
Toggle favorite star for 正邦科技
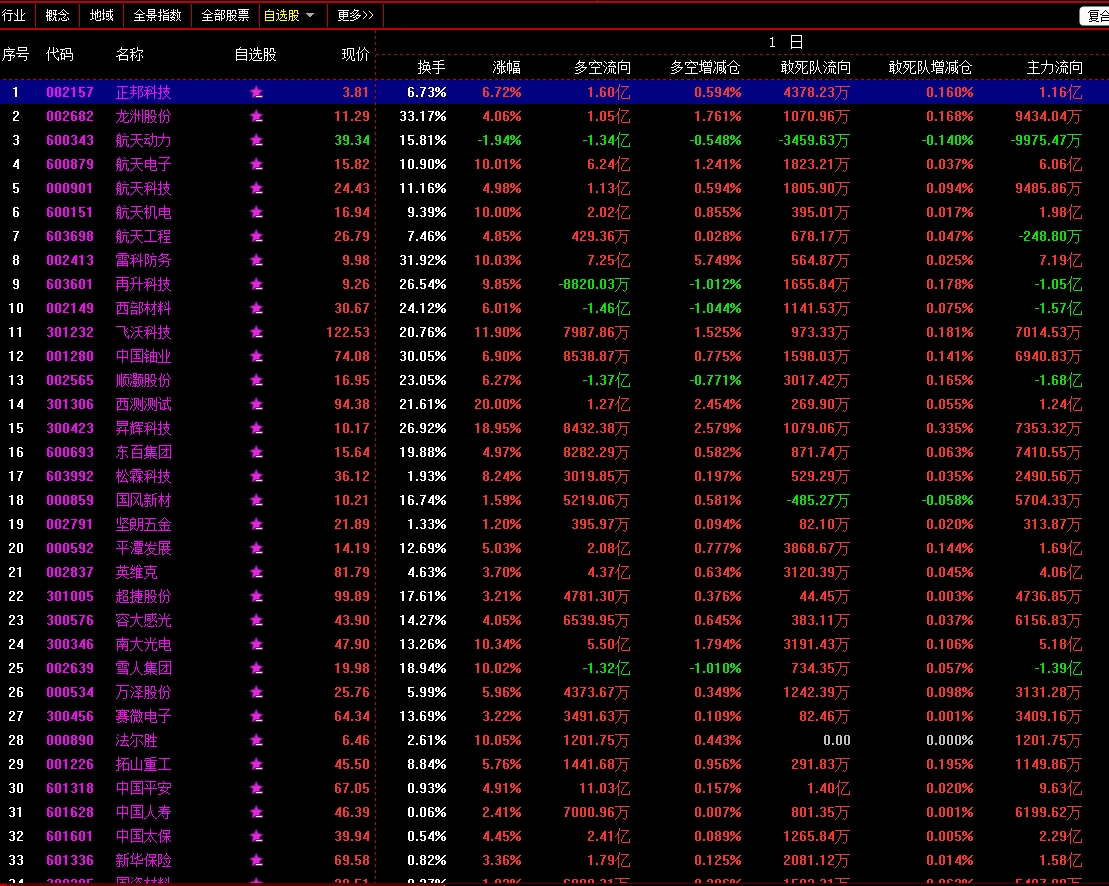pos(256,93)
